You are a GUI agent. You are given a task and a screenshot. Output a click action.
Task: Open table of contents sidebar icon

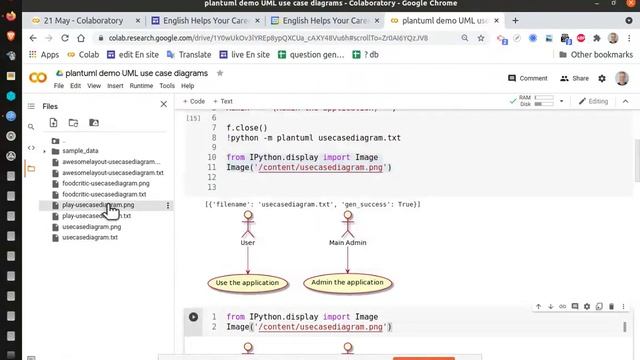(x=31, y=106)
